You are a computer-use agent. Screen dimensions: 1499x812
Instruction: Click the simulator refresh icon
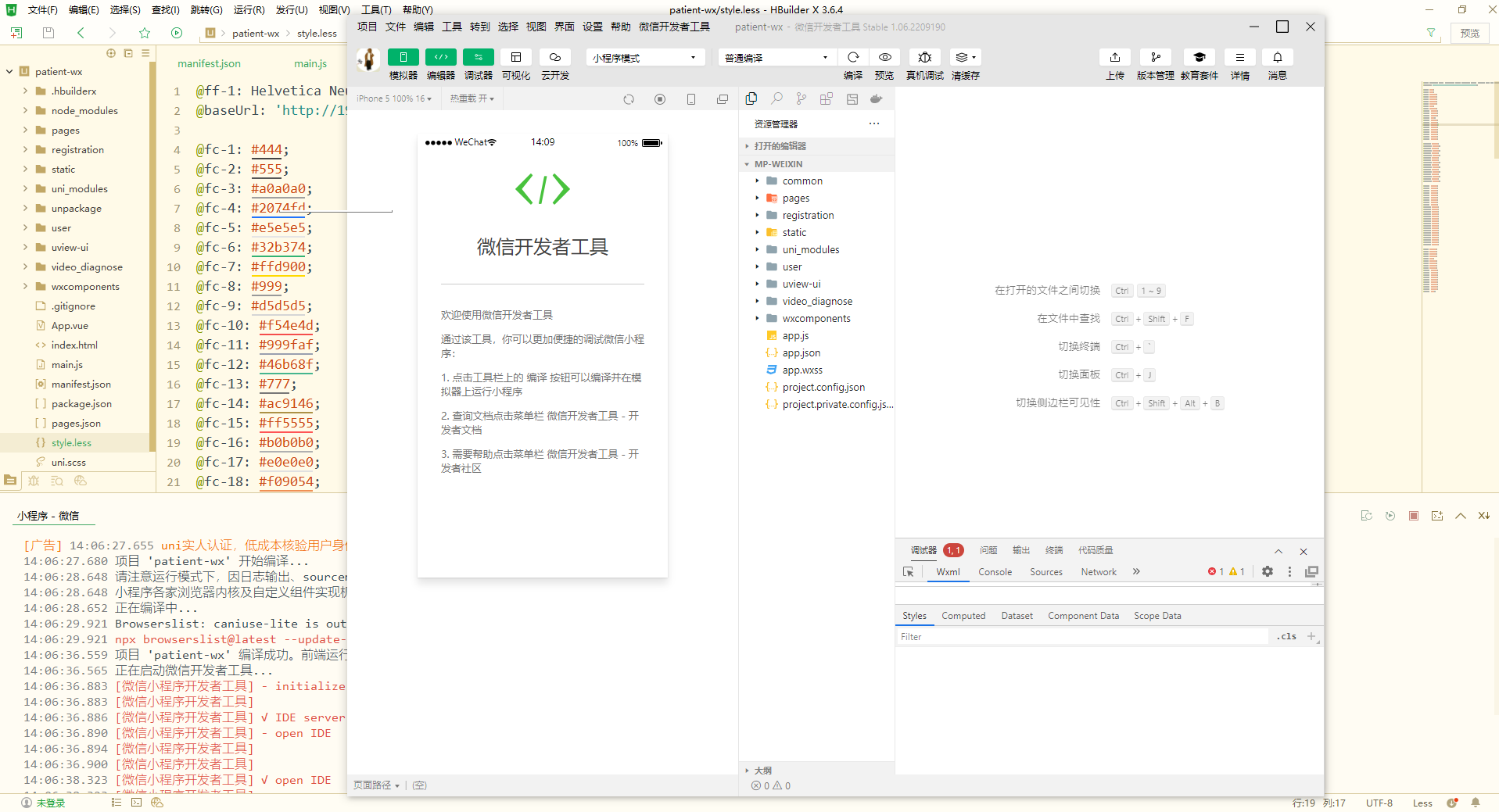(629, 99)
